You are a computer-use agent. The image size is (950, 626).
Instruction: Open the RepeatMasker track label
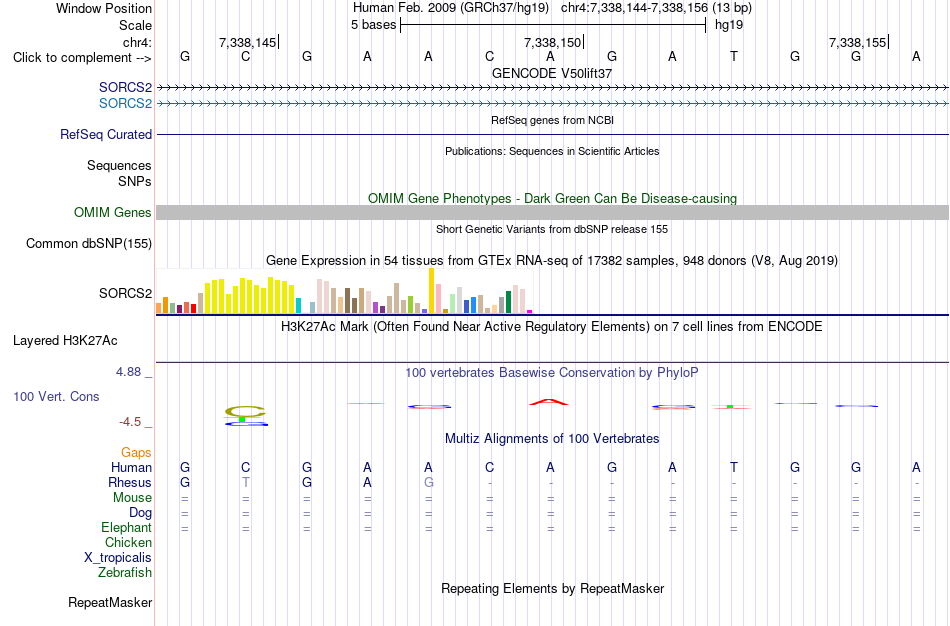(x=110, y=602)
